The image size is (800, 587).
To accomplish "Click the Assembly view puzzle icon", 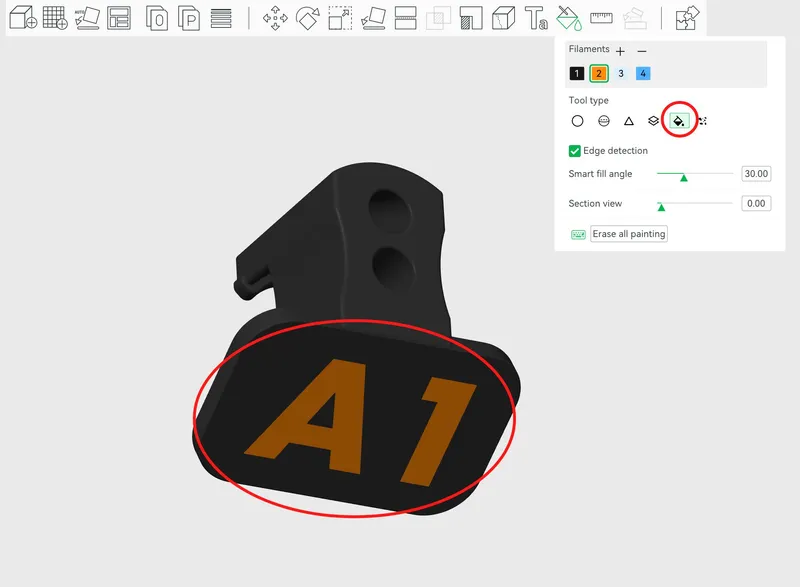I will (x=687, y=18).
